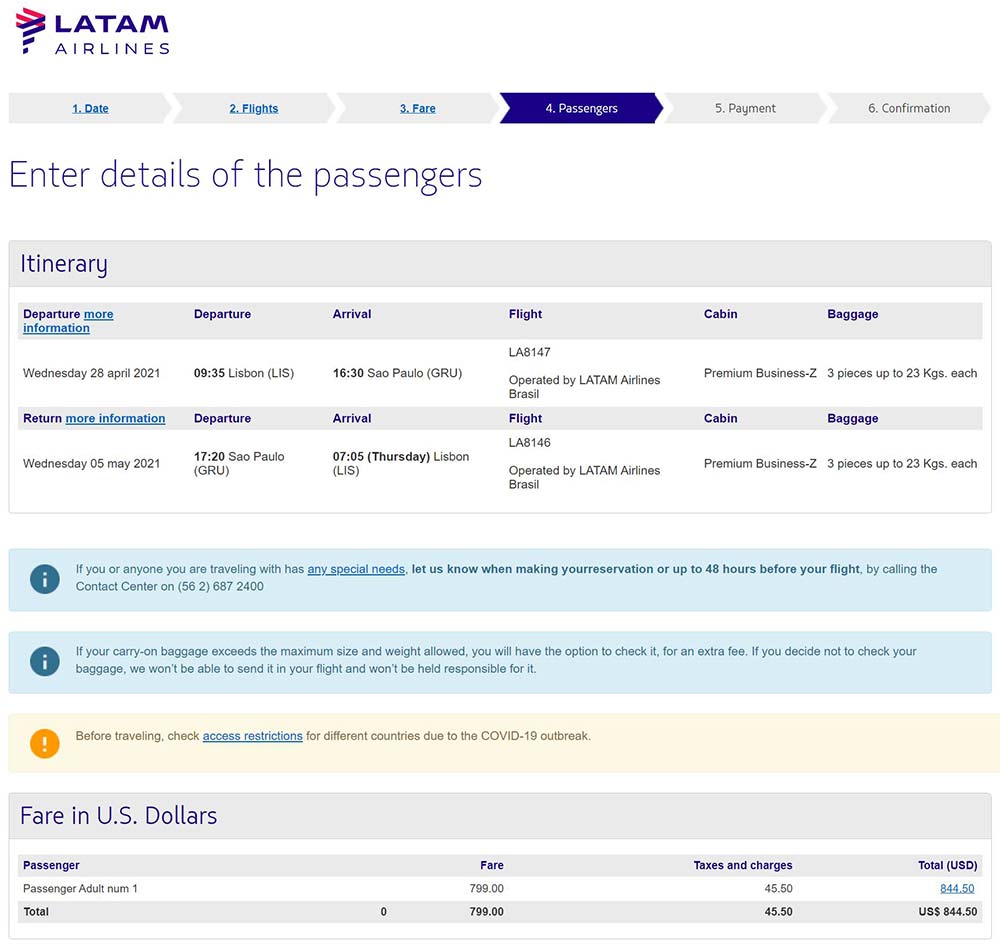Click the LATAM Airlines logo
Viewport: 1000px width, 946px height.
(92, 31)
